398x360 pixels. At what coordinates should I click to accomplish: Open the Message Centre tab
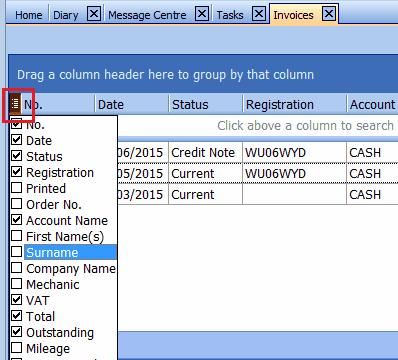coord(147,15)
